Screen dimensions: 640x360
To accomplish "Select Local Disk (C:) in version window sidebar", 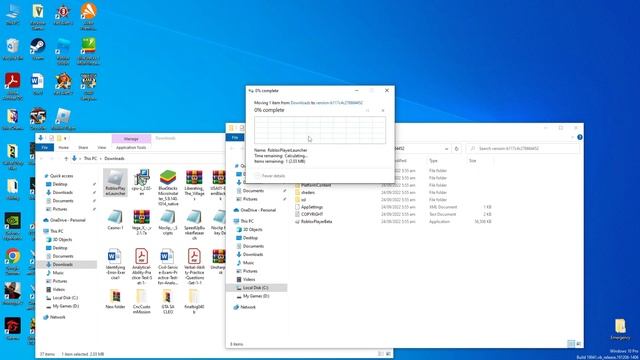I will (256, 288).
